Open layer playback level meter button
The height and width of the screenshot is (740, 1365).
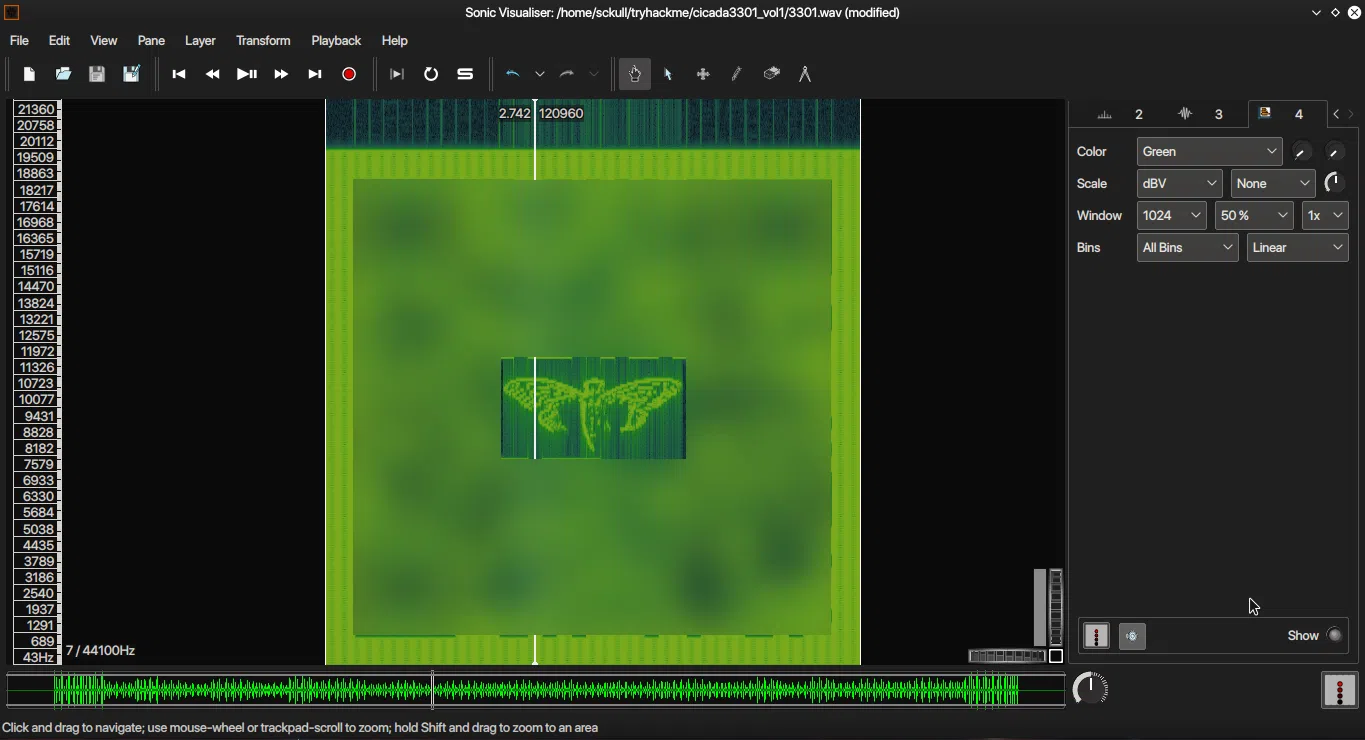click(1097, 636)
